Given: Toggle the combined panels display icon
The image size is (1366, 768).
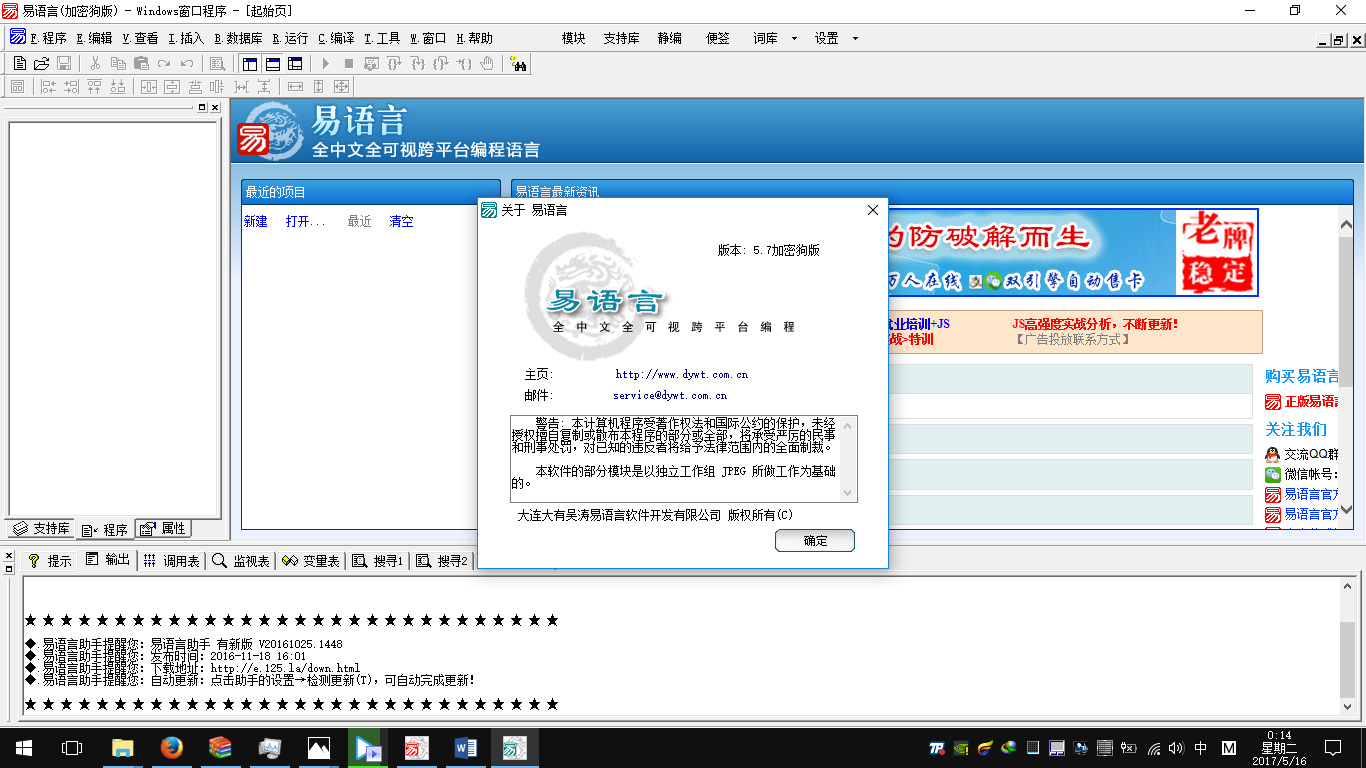Looking at the screenshot, I should 295,63.
